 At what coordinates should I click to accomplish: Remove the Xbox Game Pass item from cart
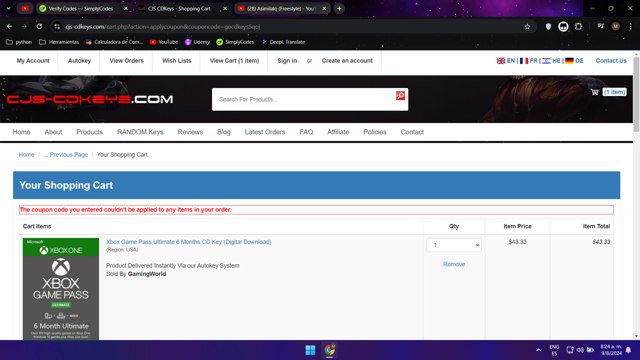454,264
